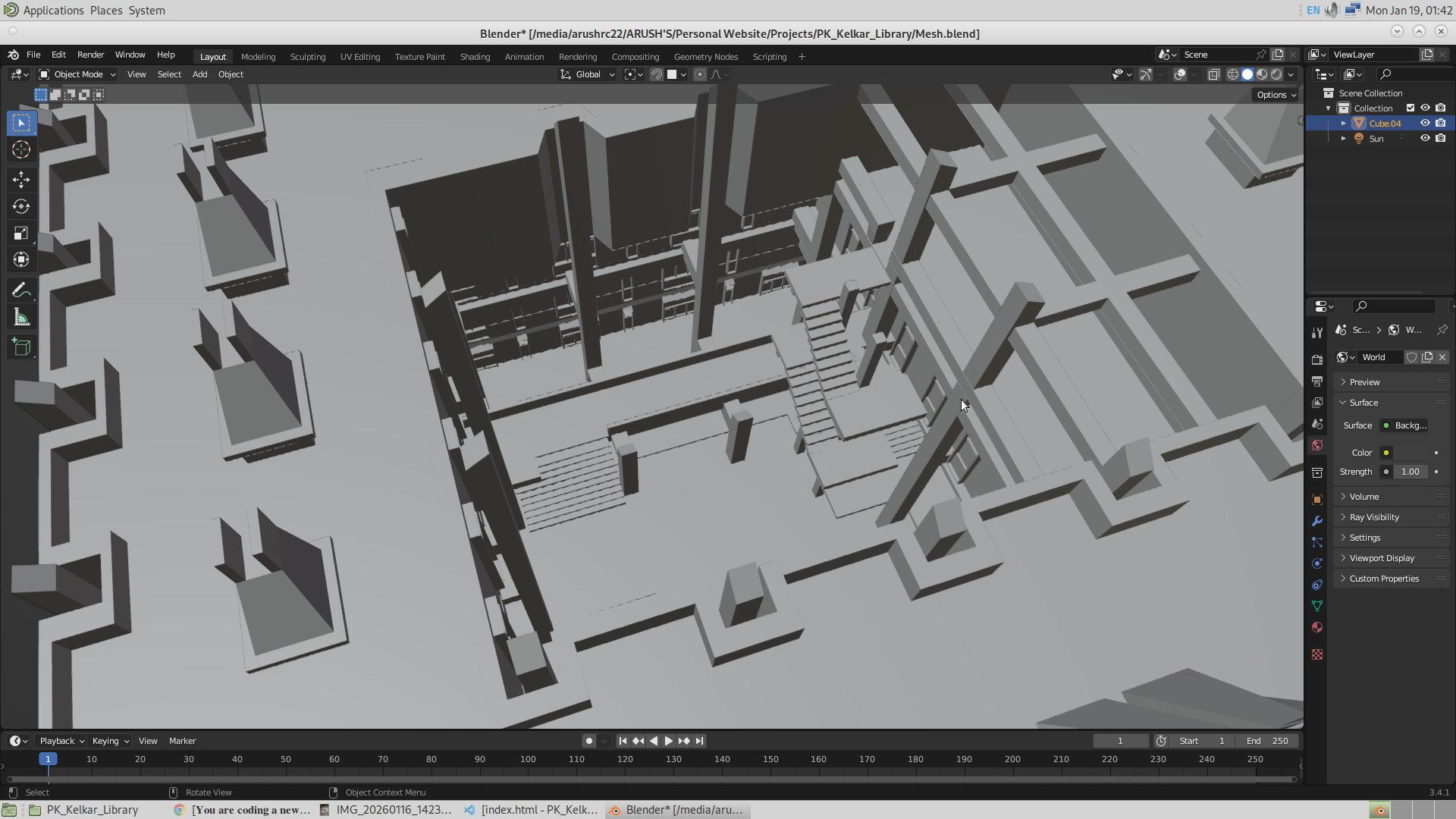Choose the Annotate pencil tool
The width and height of the screenshot is (1456, 819).
pos(21,290)
